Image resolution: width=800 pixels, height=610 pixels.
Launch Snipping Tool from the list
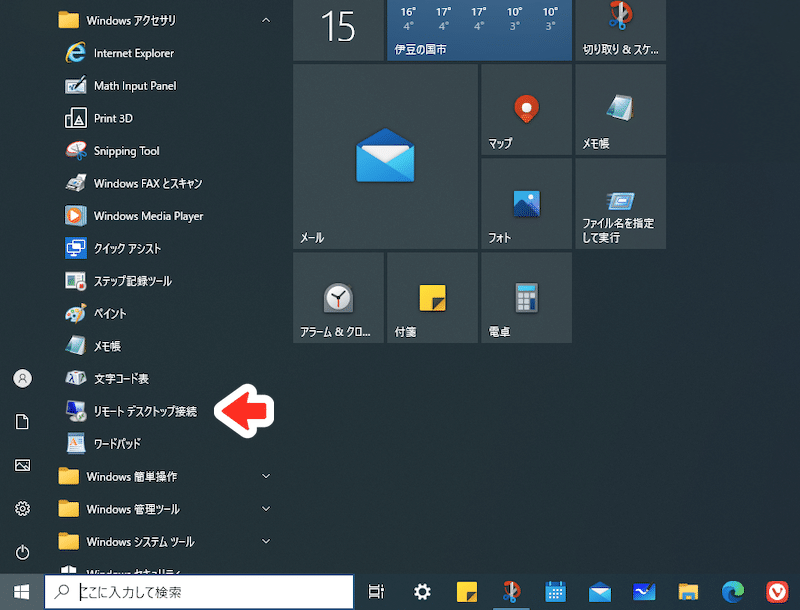[163, 151]
